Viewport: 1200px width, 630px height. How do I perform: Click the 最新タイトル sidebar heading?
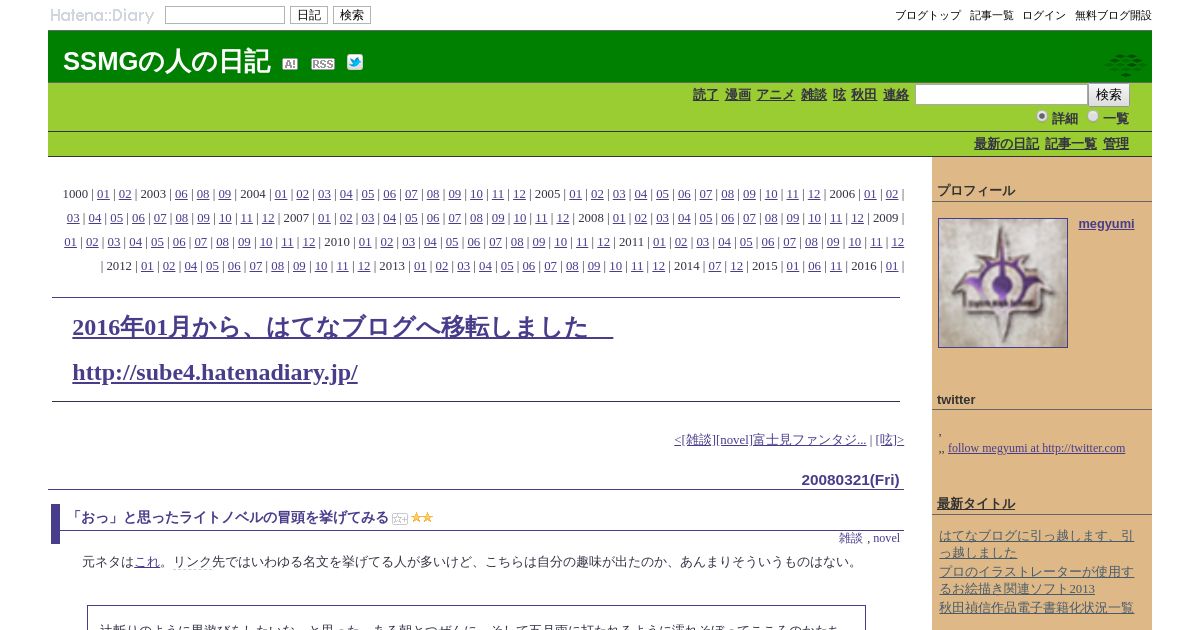click(x=976, y=504)
